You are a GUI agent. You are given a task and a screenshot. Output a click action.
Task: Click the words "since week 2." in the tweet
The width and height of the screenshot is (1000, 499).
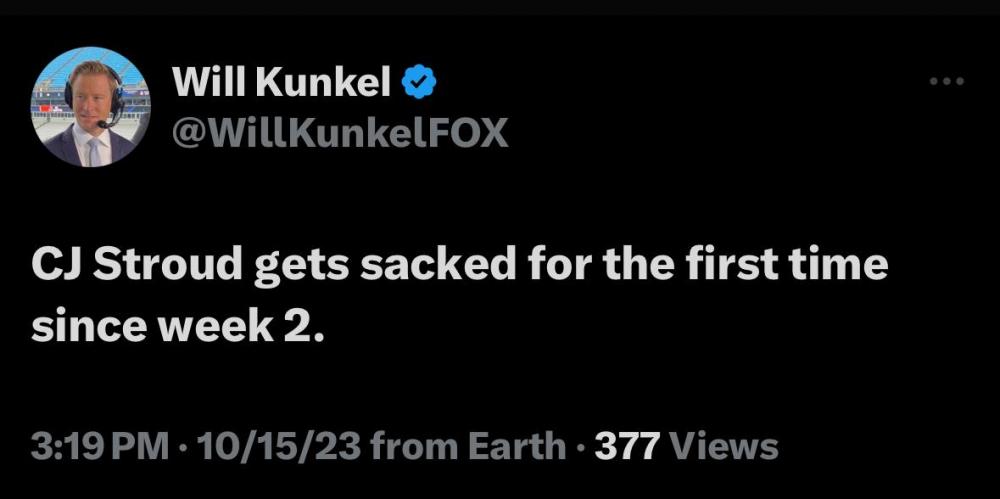tap(177, 327)
